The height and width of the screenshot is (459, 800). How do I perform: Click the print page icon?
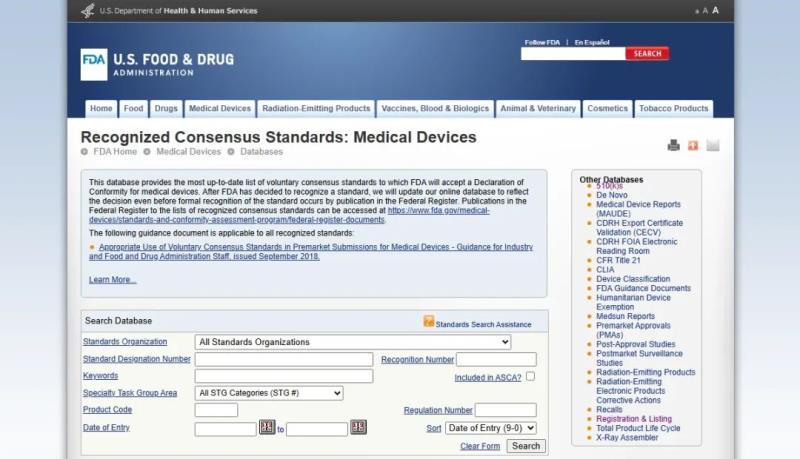(674, 146)
